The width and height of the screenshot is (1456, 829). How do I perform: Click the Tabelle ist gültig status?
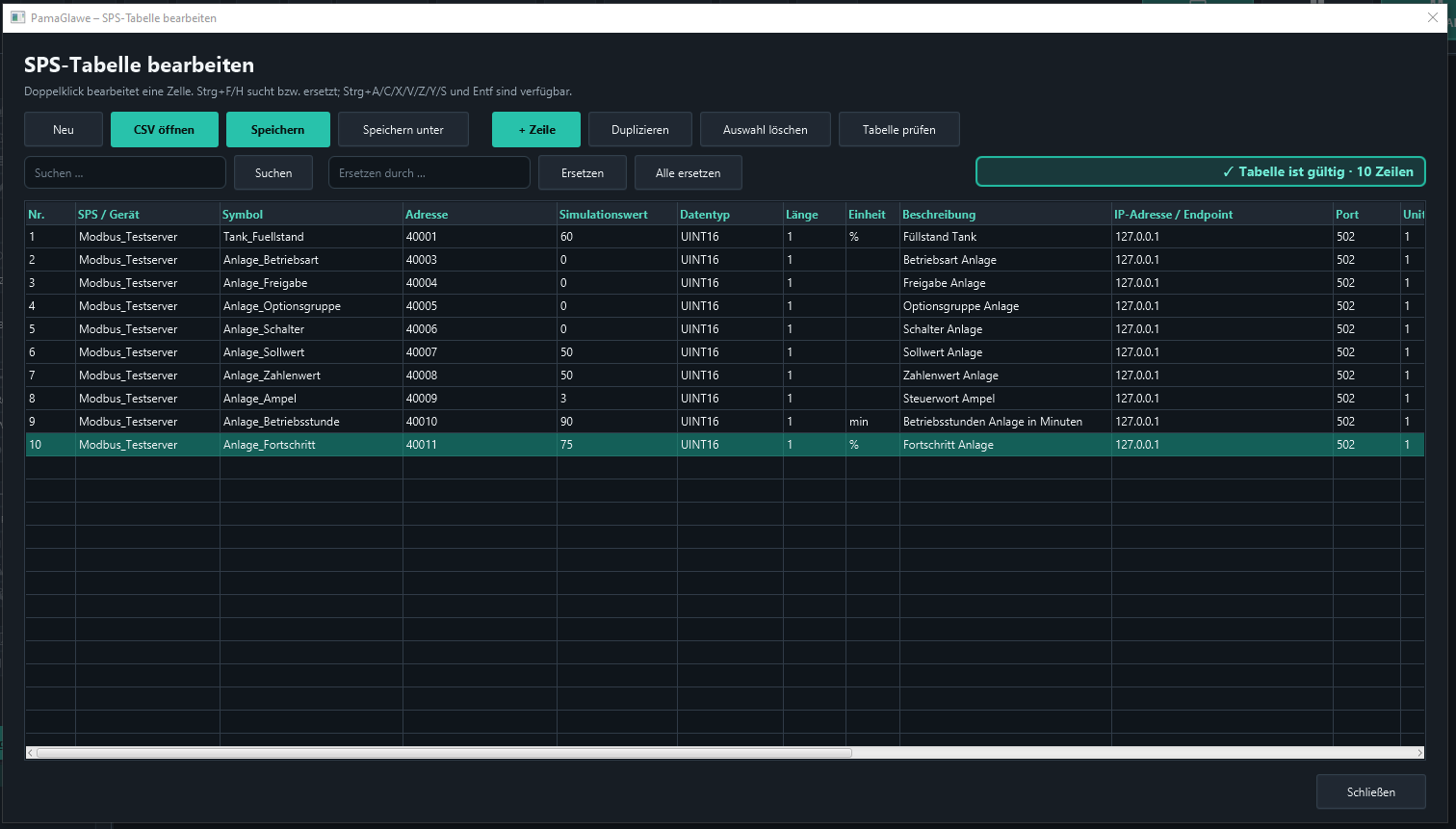(1201, 171)
